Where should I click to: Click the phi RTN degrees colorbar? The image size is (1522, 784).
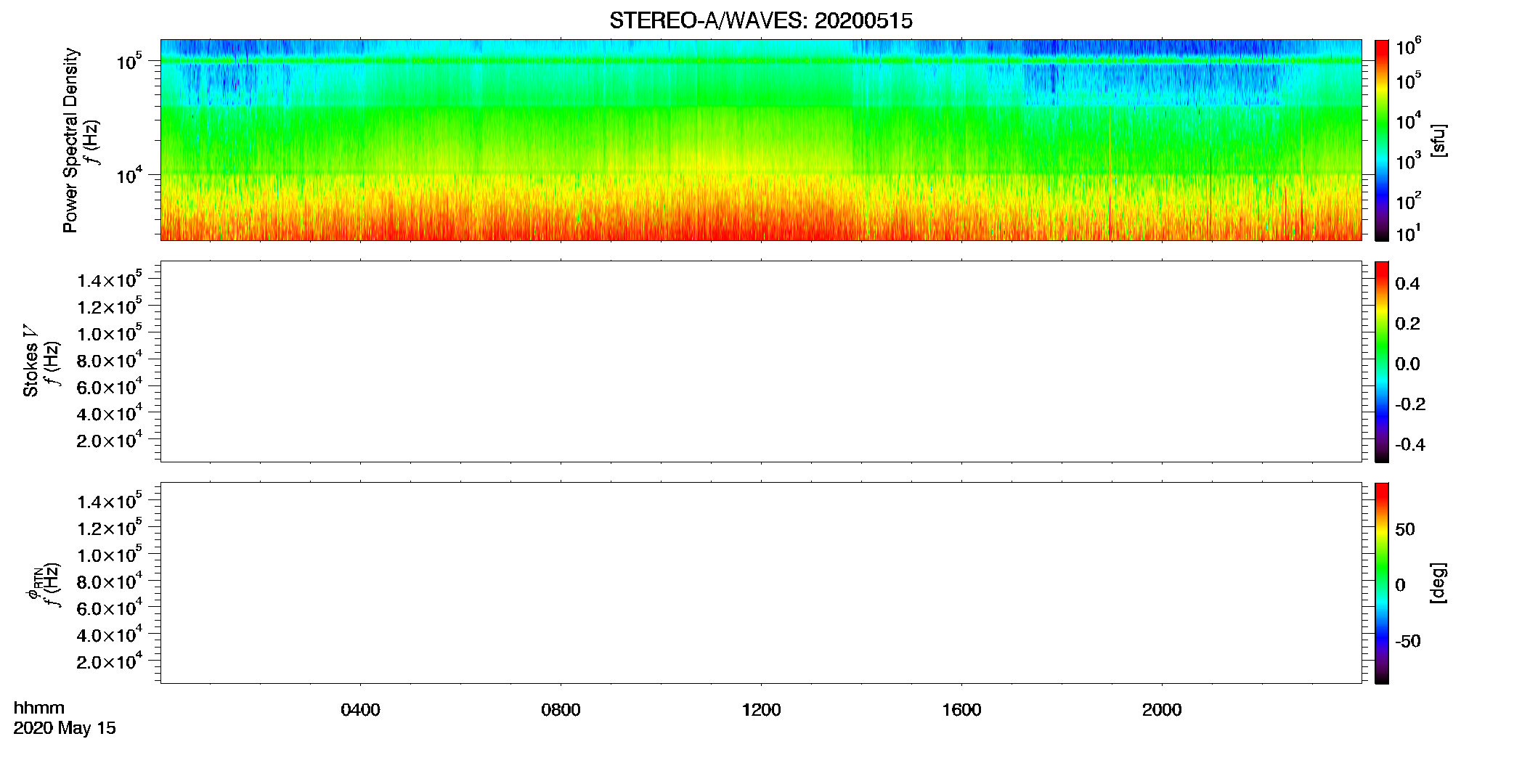1382,583
